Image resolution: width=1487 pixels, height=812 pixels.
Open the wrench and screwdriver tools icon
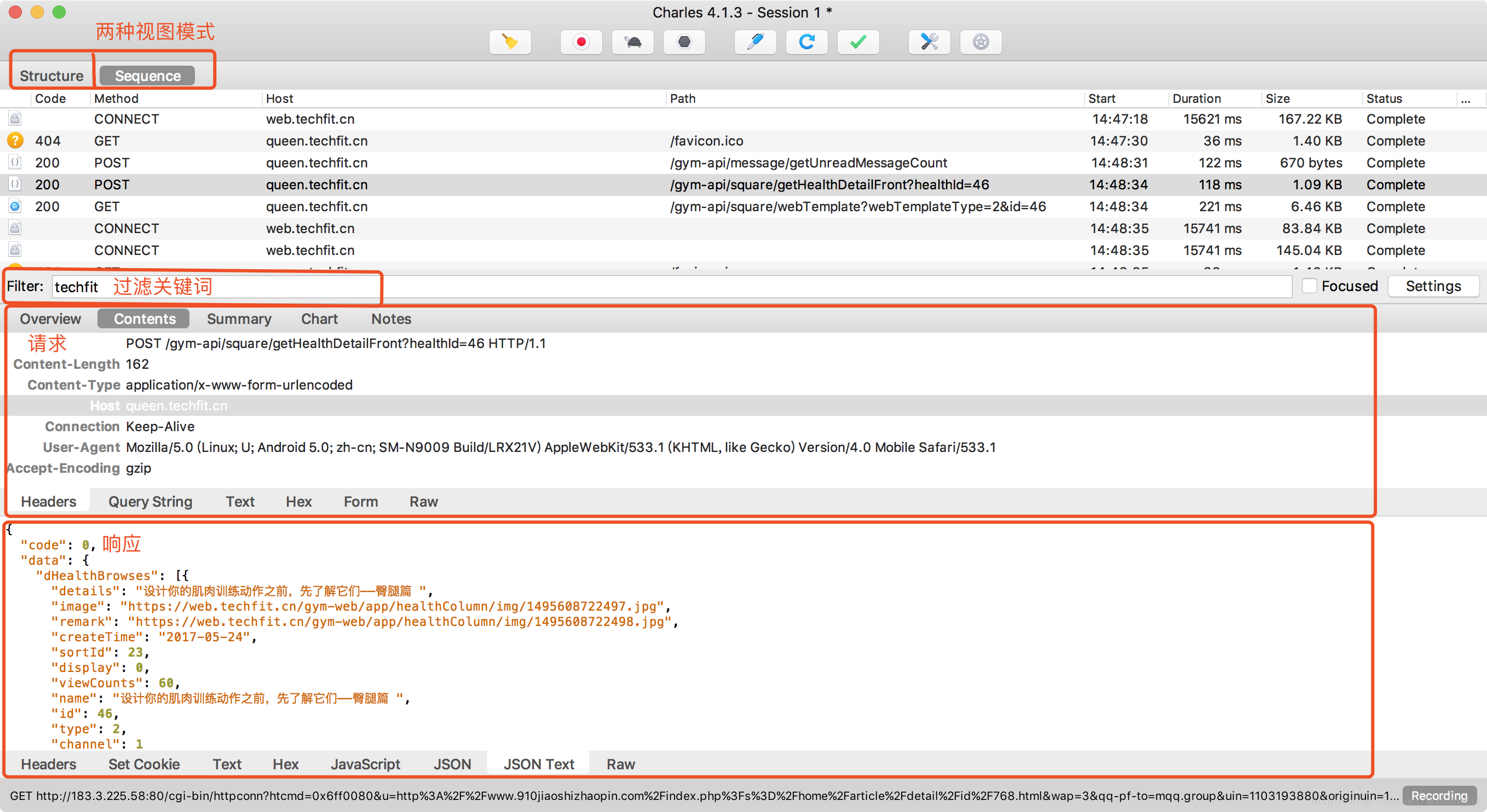coord(930,42)
